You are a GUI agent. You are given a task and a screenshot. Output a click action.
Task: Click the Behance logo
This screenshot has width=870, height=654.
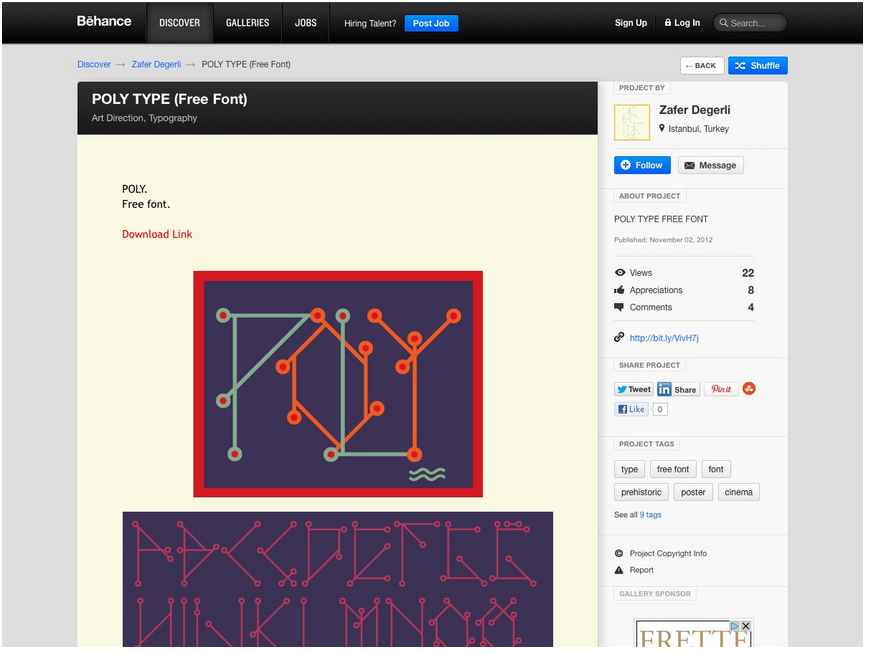click(x=104, y=21)
